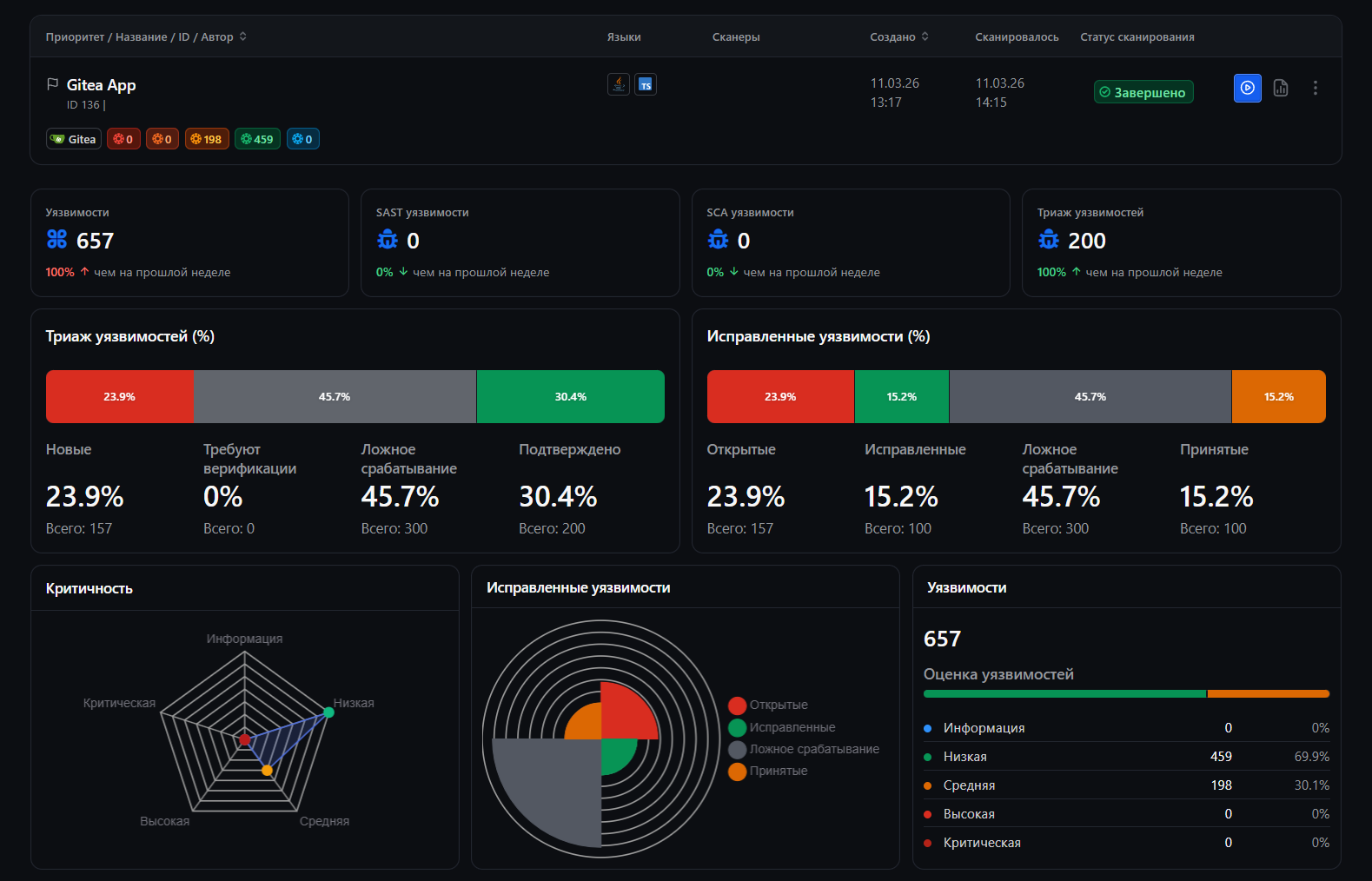Click the Низкая row showing 459
The height and width of the screenshot is (881, 1372).
[1126, 757]
